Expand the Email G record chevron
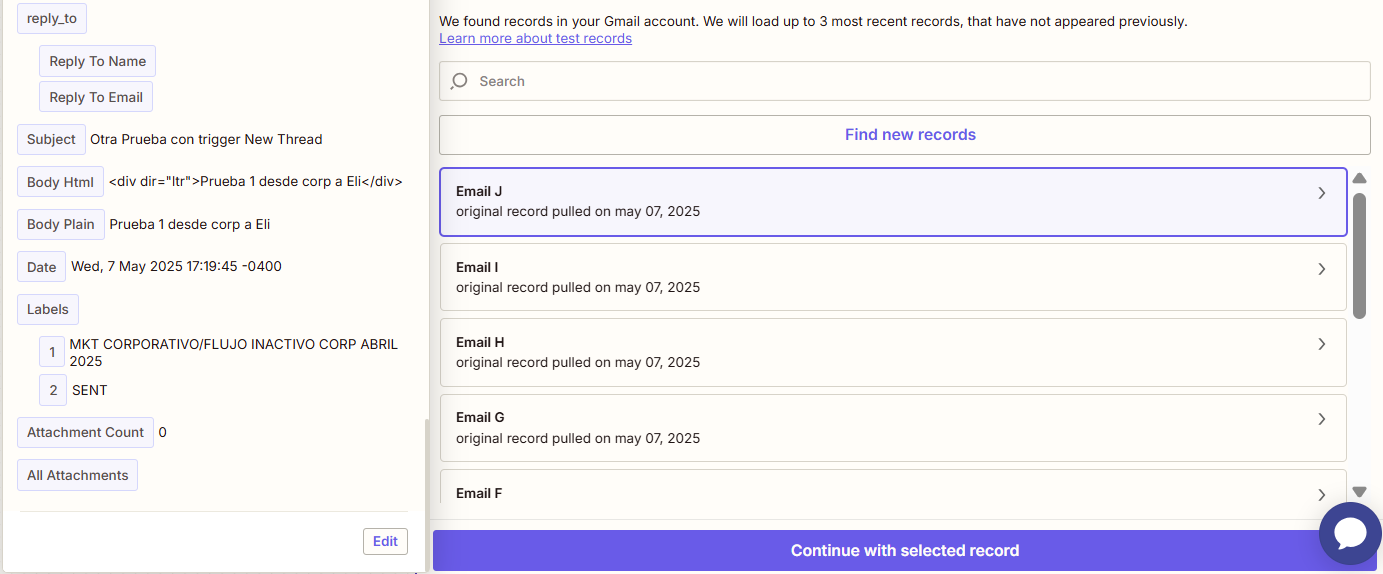 coord(1322,419)
